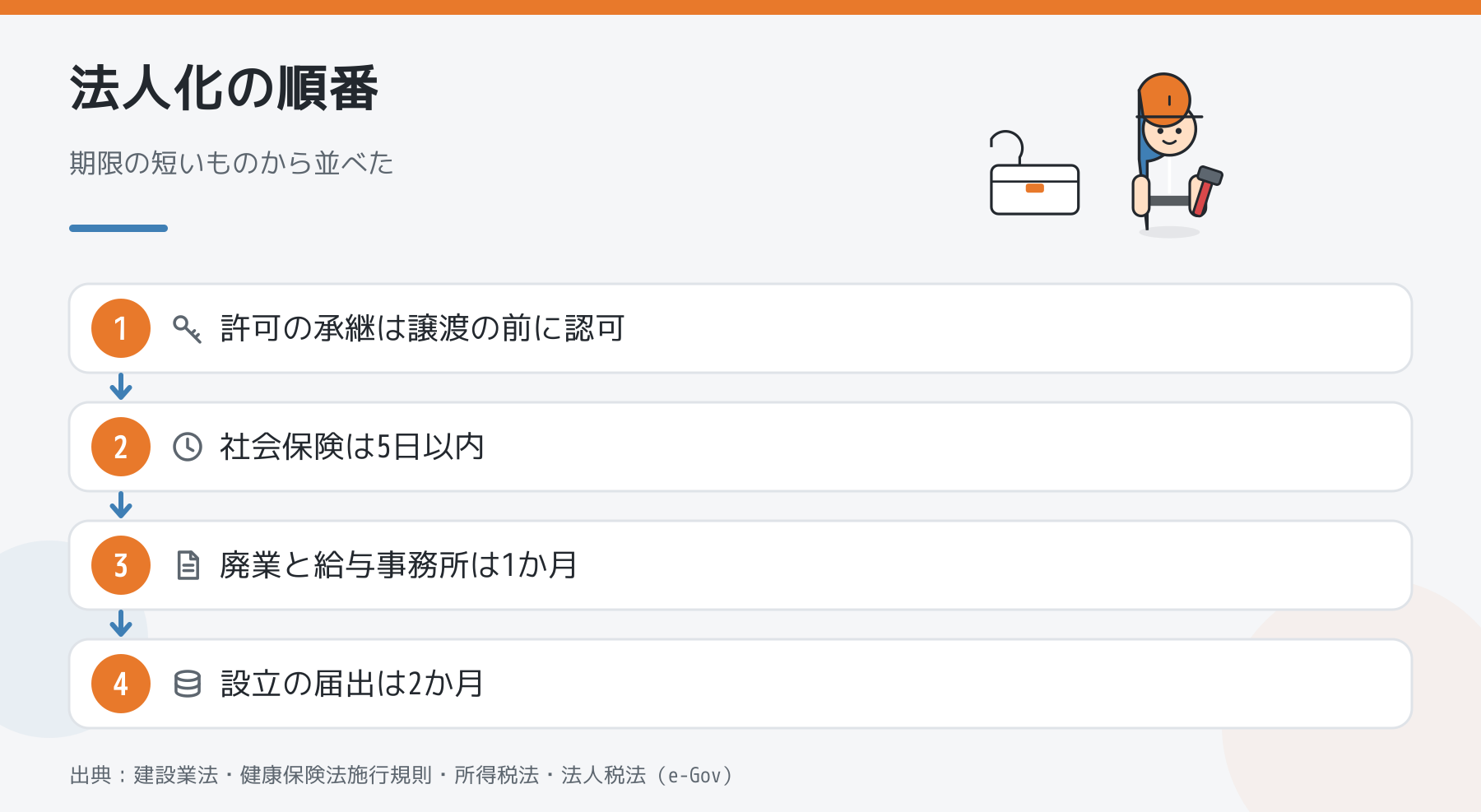Click the blue arrow between steps 1 and 2
This screenshot has width=1481, height=812.
(x=121, y=387)
